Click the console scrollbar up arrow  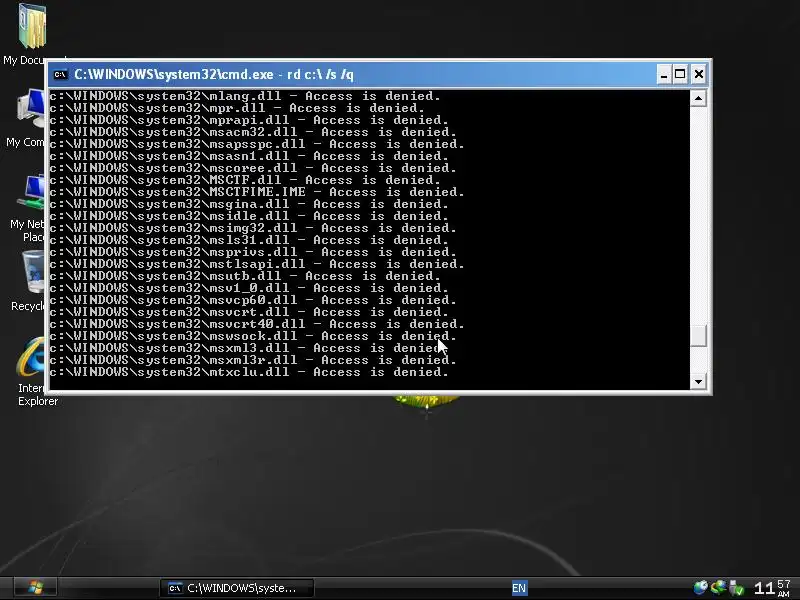click(x=698, y=98)
